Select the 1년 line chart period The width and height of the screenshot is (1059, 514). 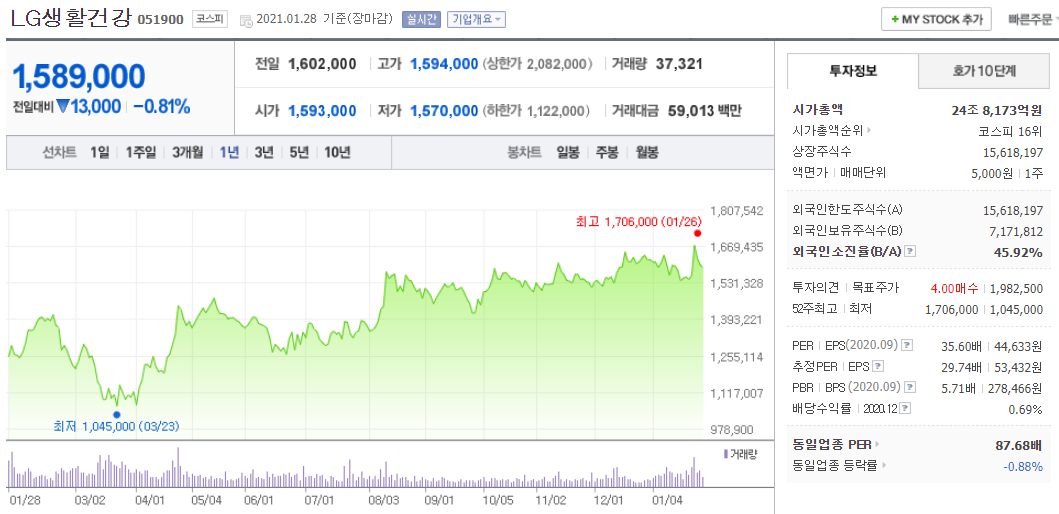coord(229,153)
